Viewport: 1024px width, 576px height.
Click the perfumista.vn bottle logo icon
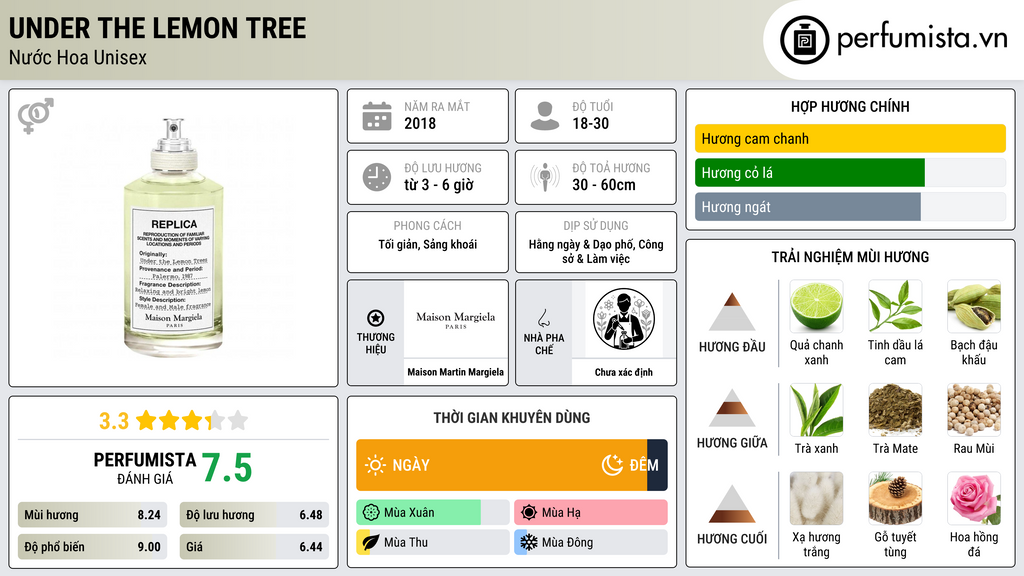805,40
